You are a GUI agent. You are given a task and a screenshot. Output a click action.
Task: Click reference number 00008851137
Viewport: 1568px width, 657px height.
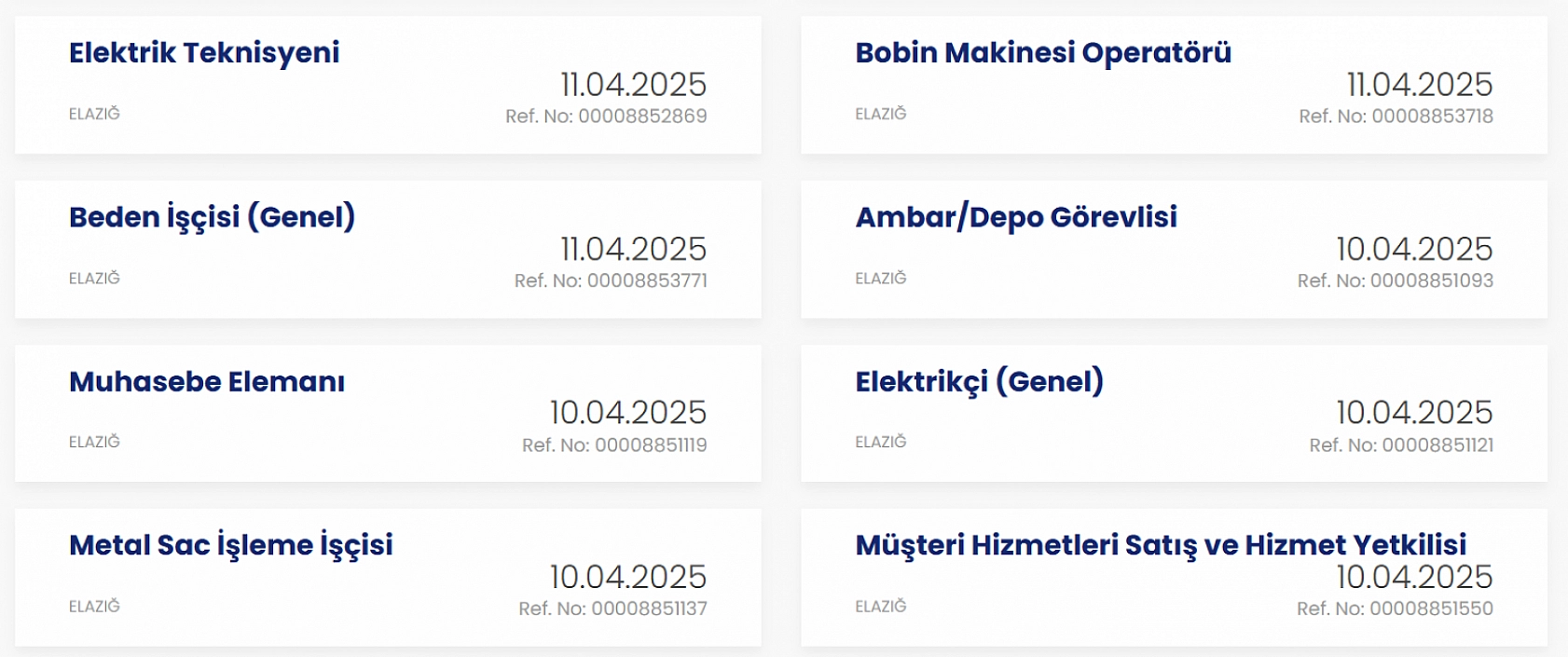click(x=612, y=609)
